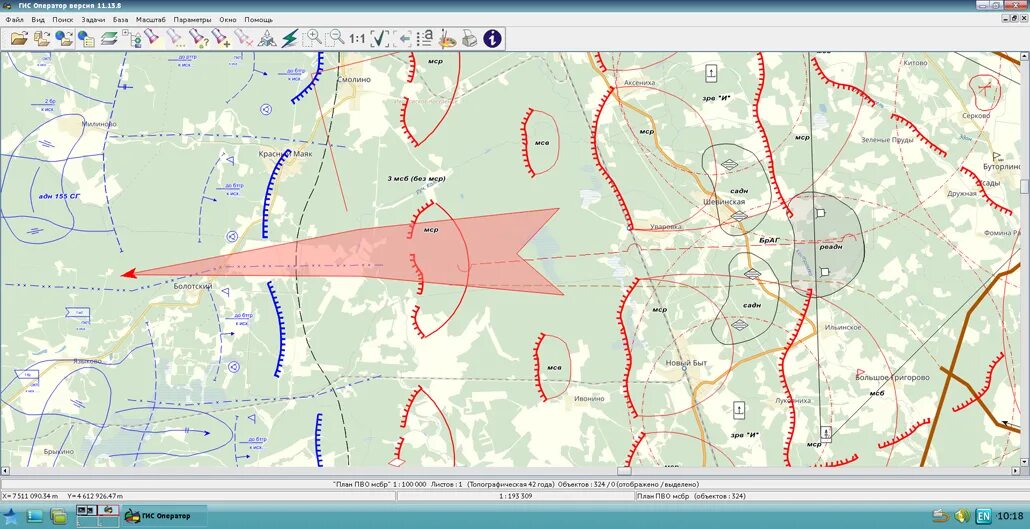This screenshot has height=529, width=1030.
Task: Open the map layers stack icon
Action: (109, 39)
